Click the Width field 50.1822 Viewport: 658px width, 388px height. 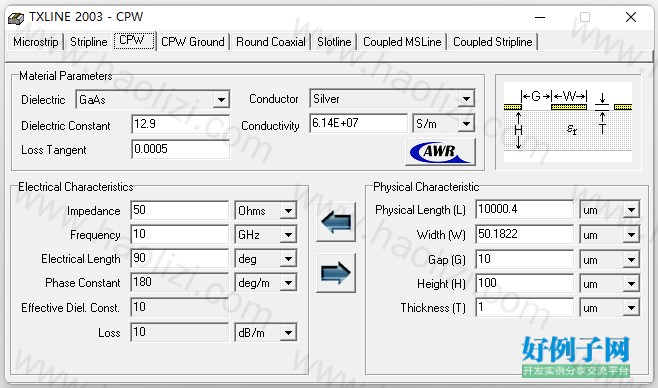525,234
